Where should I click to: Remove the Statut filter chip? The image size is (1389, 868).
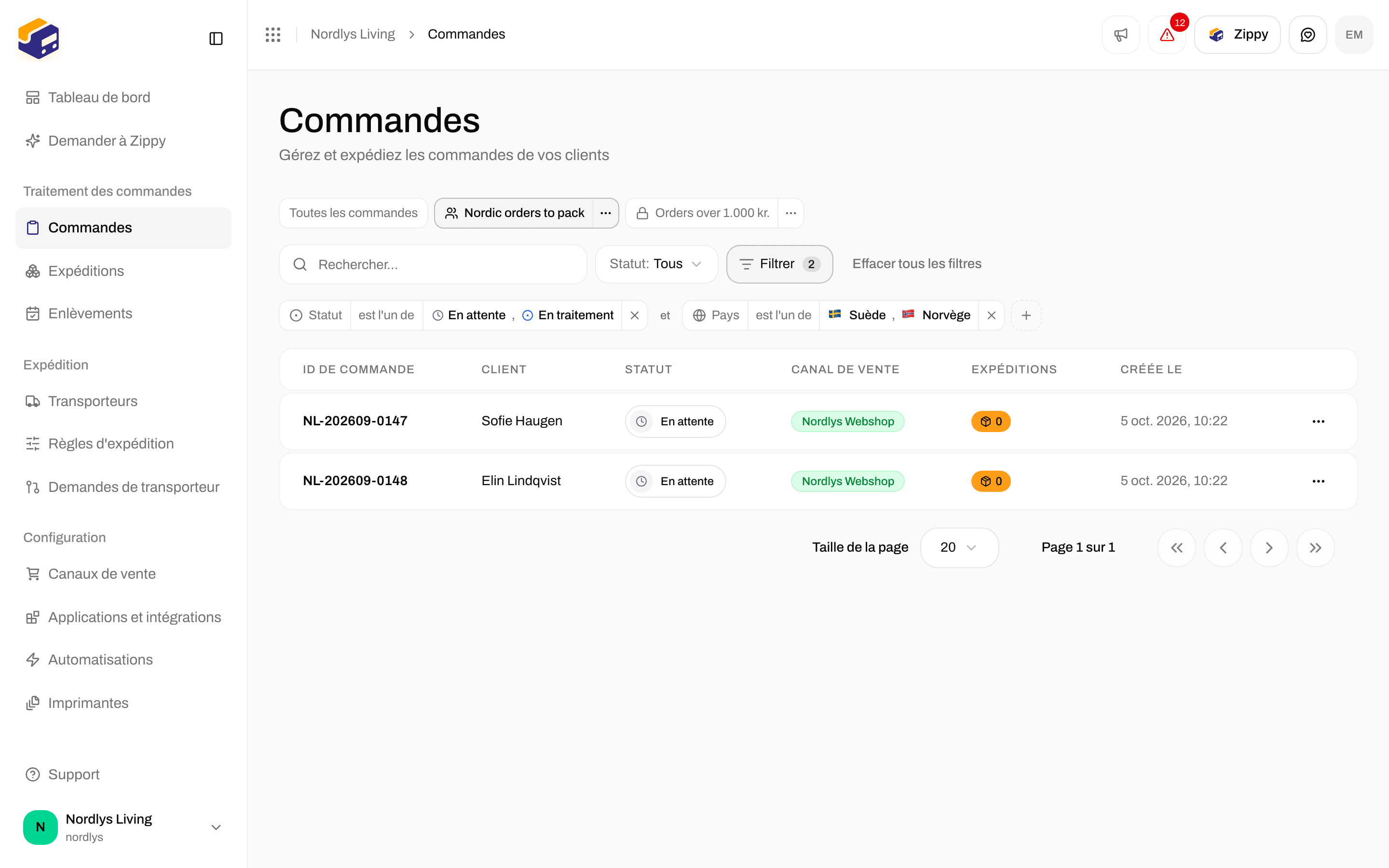click(x=634, y=315)
